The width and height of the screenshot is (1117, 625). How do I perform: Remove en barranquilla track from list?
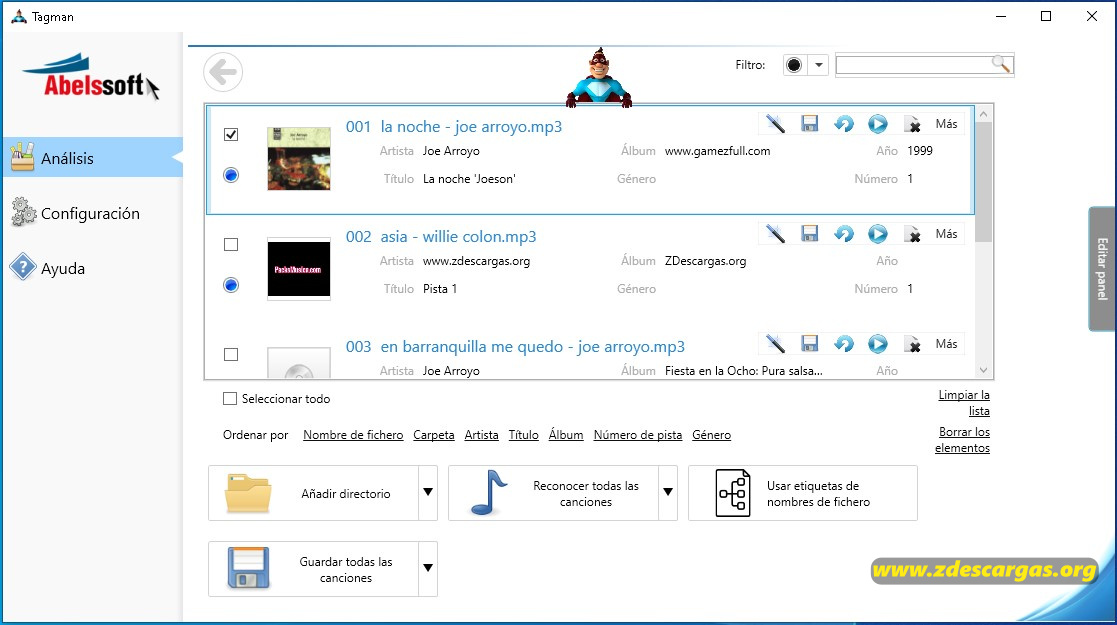click(912, 344)
